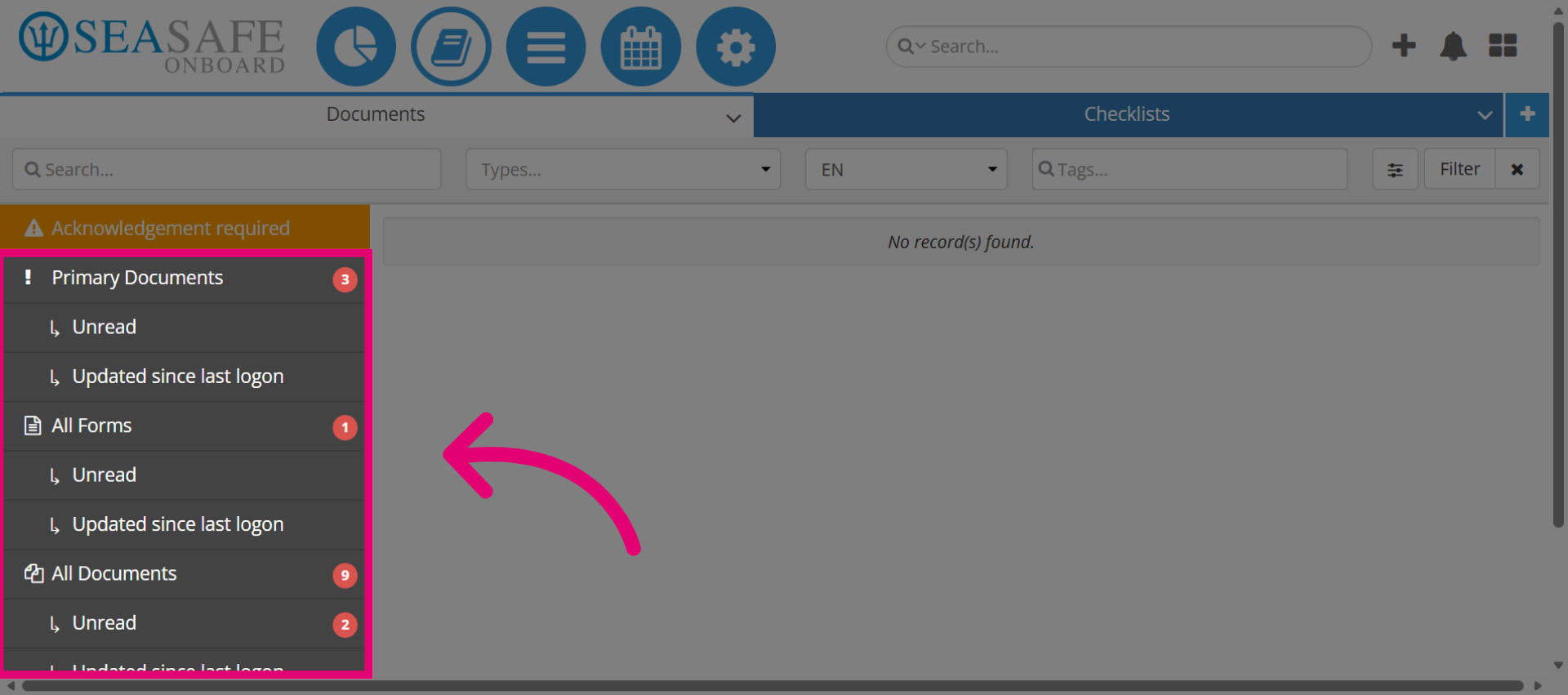Click the documents Search input field

point(227,169)
